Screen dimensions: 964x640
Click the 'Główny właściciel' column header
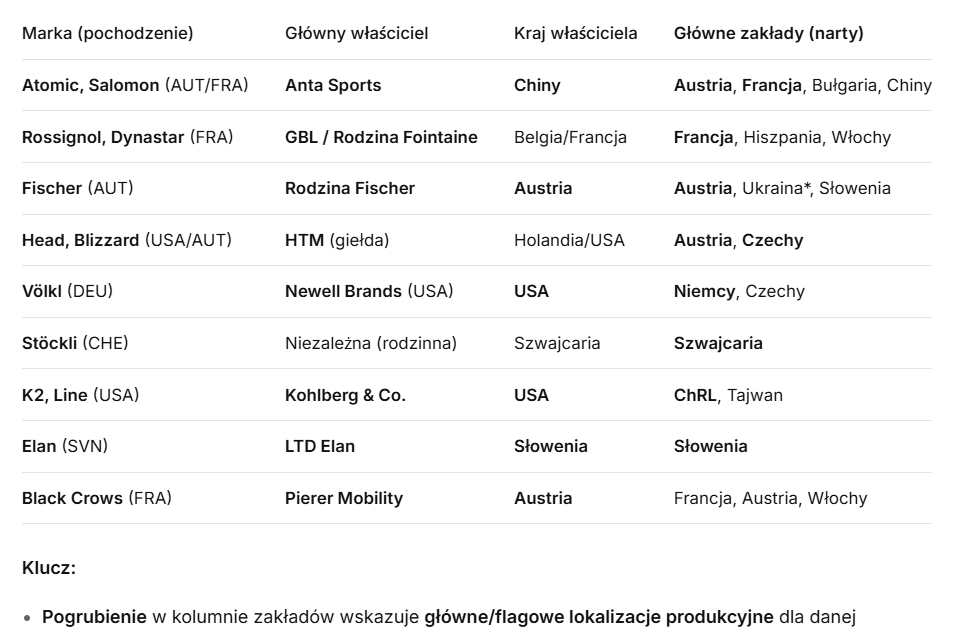click(x=356, y=33)
